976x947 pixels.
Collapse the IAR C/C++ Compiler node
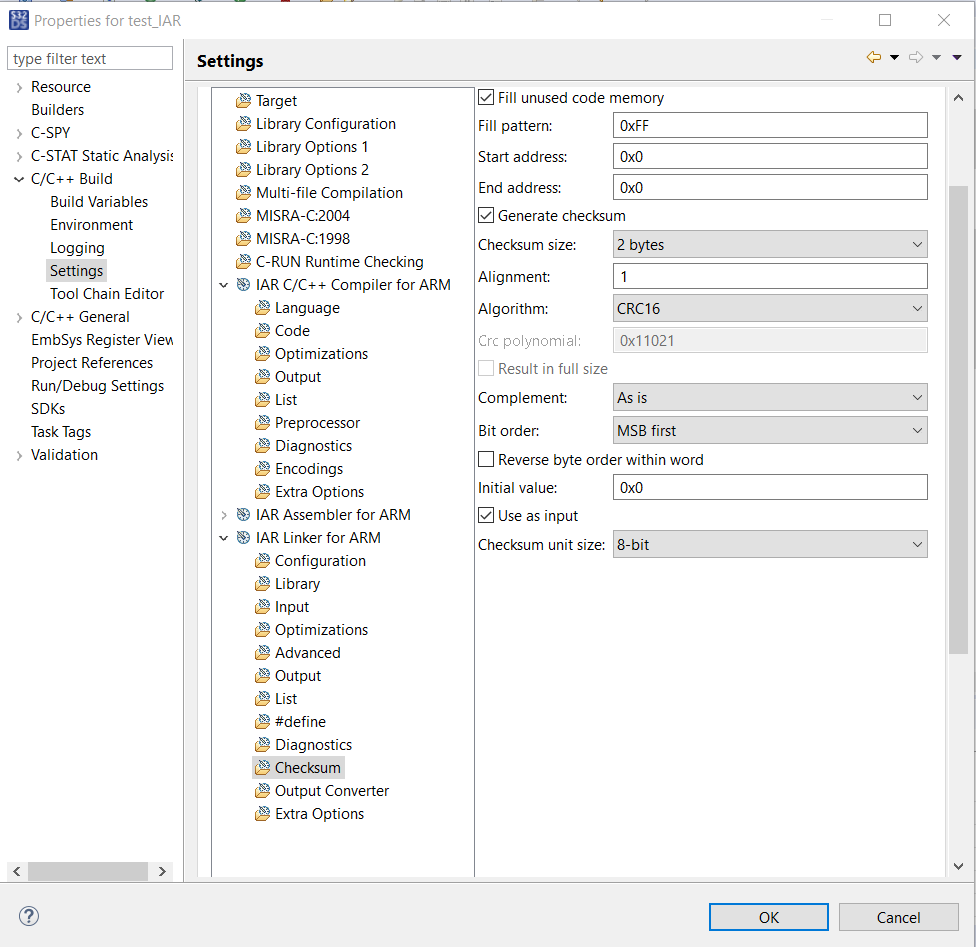224,285
